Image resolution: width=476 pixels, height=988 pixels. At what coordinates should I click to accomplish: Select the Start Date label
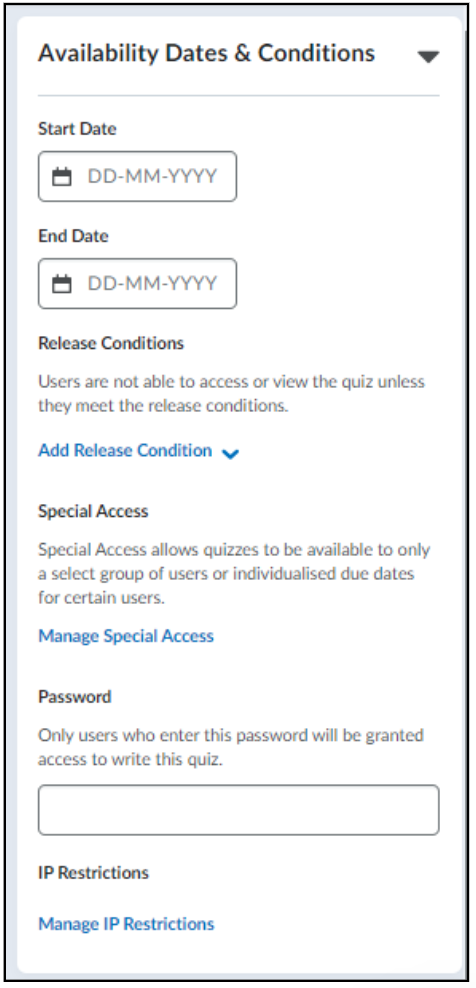click(78, 129)
